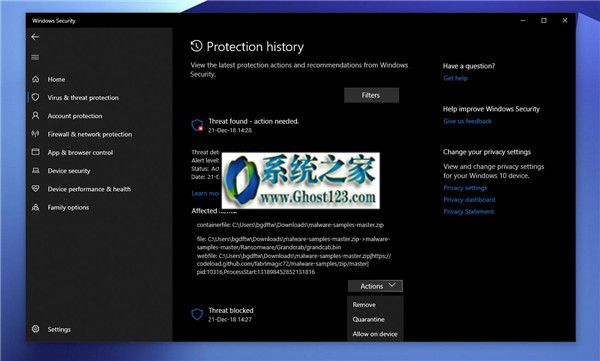This screenshot has height=361, width=600.
Task: Click the Protection history heading
Action: click(255, 47)
